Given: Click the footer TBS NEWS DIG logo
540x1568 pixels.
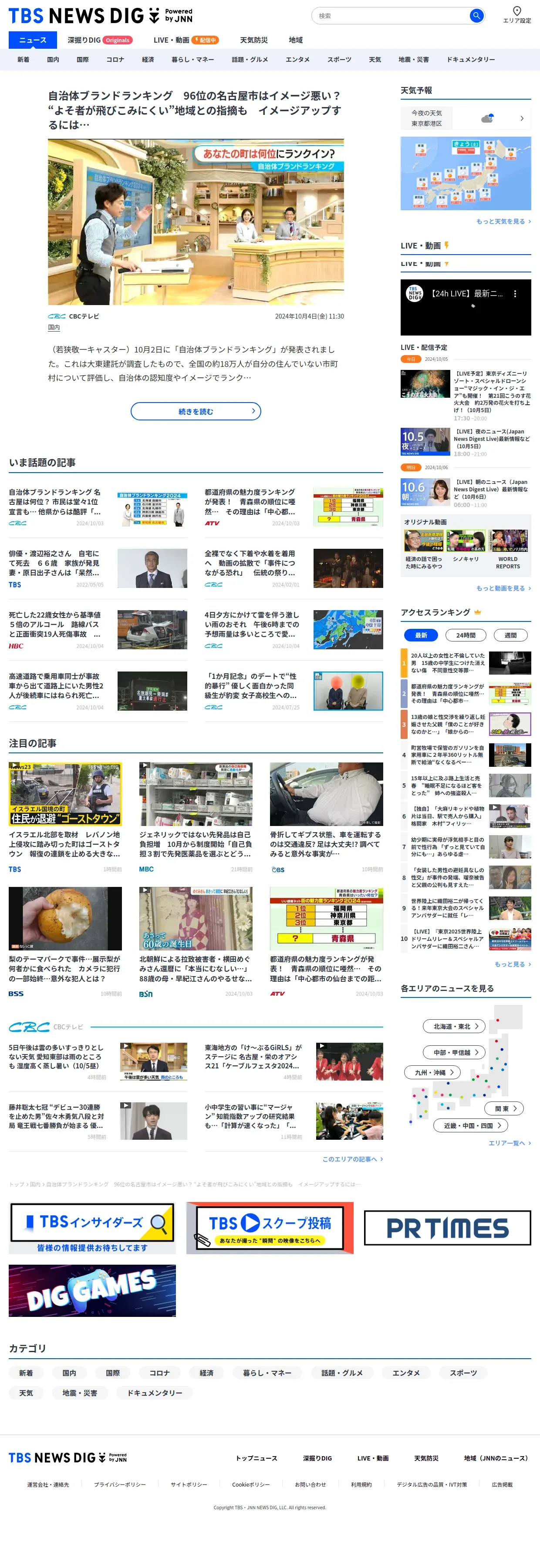Looking at the screenshot, I should [x=67, y=1457].
